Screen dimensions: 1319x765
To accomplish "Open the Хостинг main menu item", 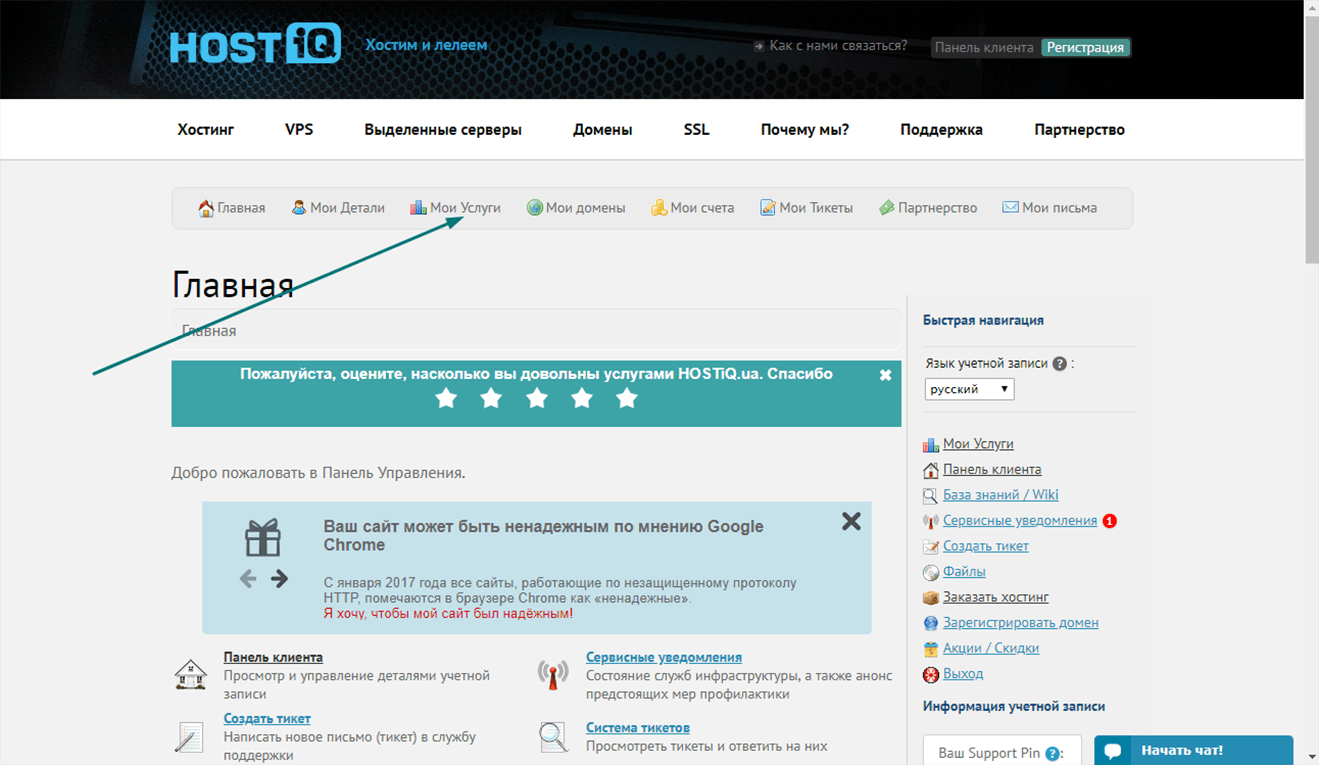I will [x=206, y=129].
